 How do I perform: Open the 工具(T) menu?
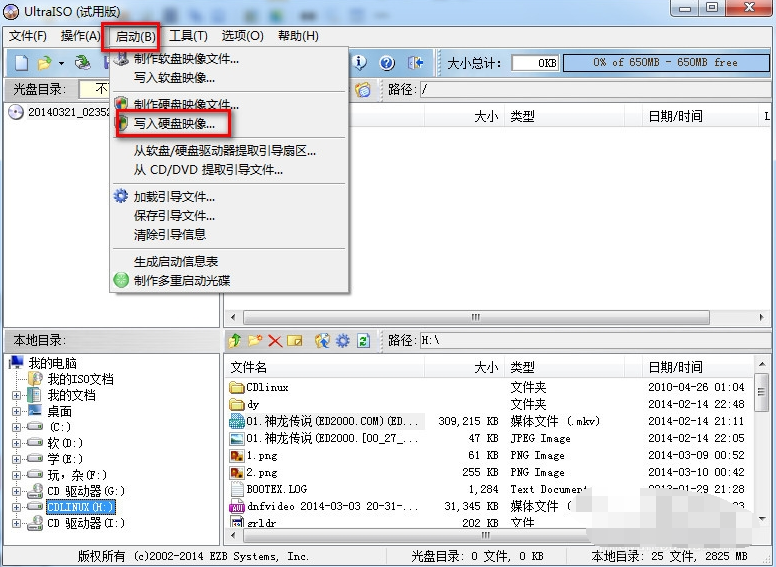tap(188, 36)
